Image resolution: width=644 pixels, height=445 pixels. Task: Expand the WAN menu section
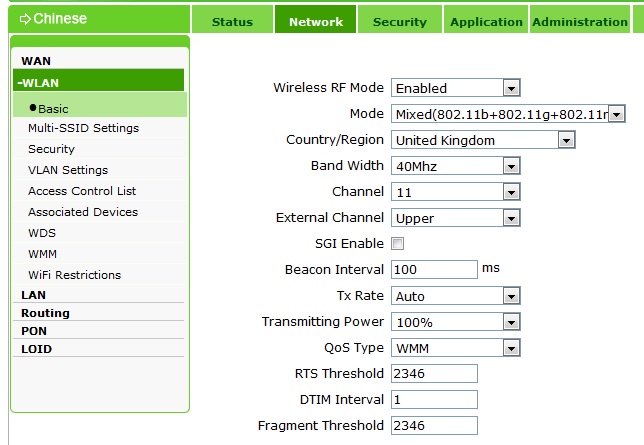36,61
